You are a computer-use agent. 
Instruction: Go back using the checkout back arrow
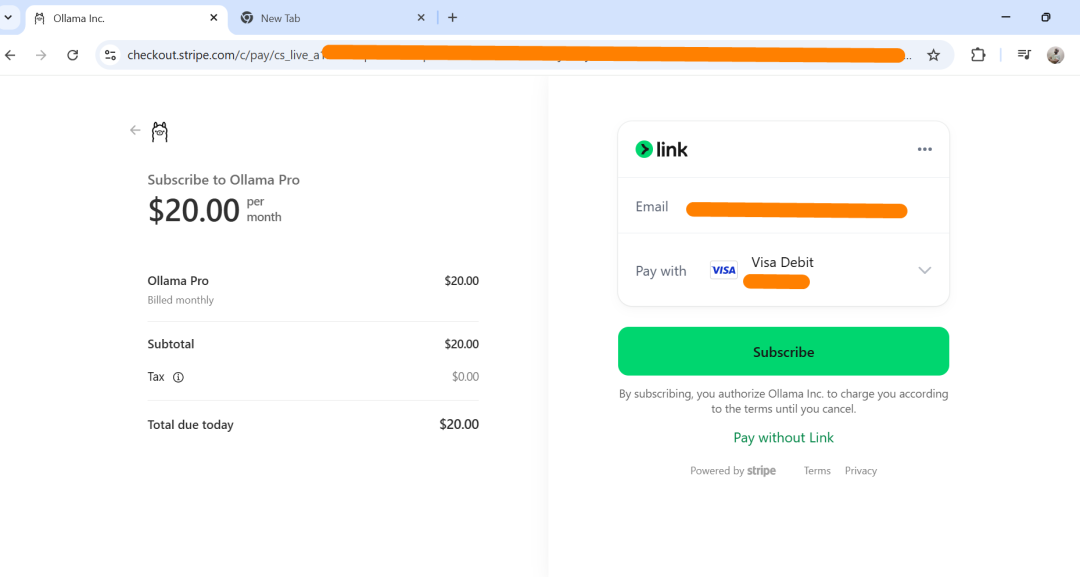pyautogui.click(x=135, y=130)
